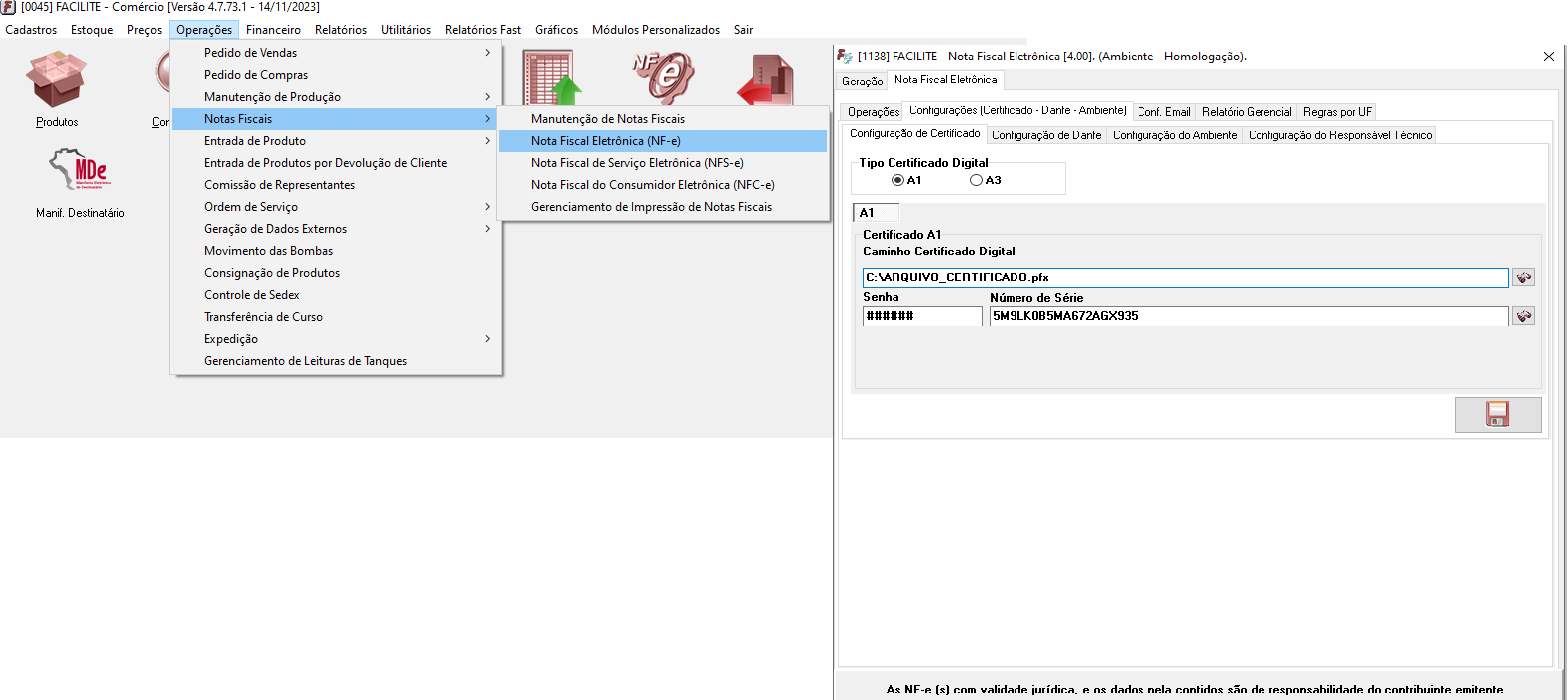Select the A1 certificate type
This screenshot has height=700, width=1568.
[898, 180]
